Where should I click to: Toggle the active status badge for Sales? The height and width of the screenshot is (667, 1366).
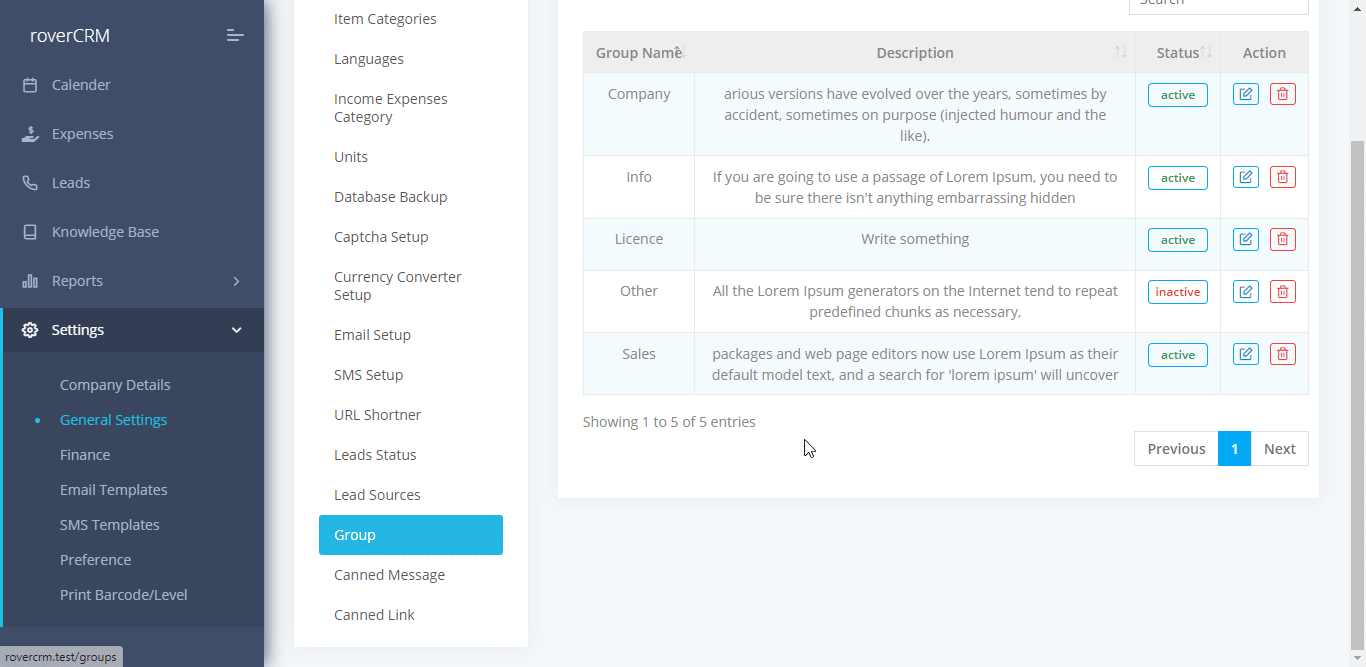1177,355
